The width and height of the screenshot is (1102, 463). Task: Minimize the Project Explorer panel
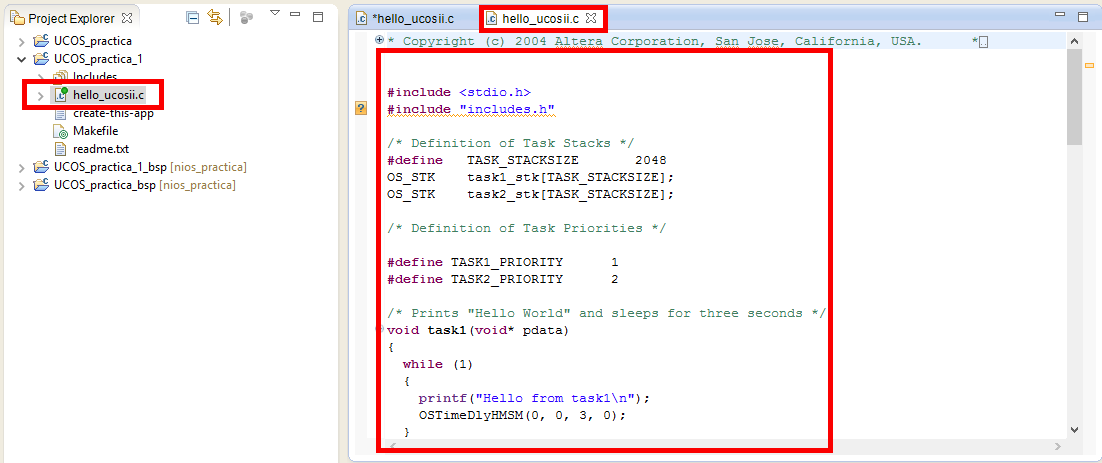295,17
